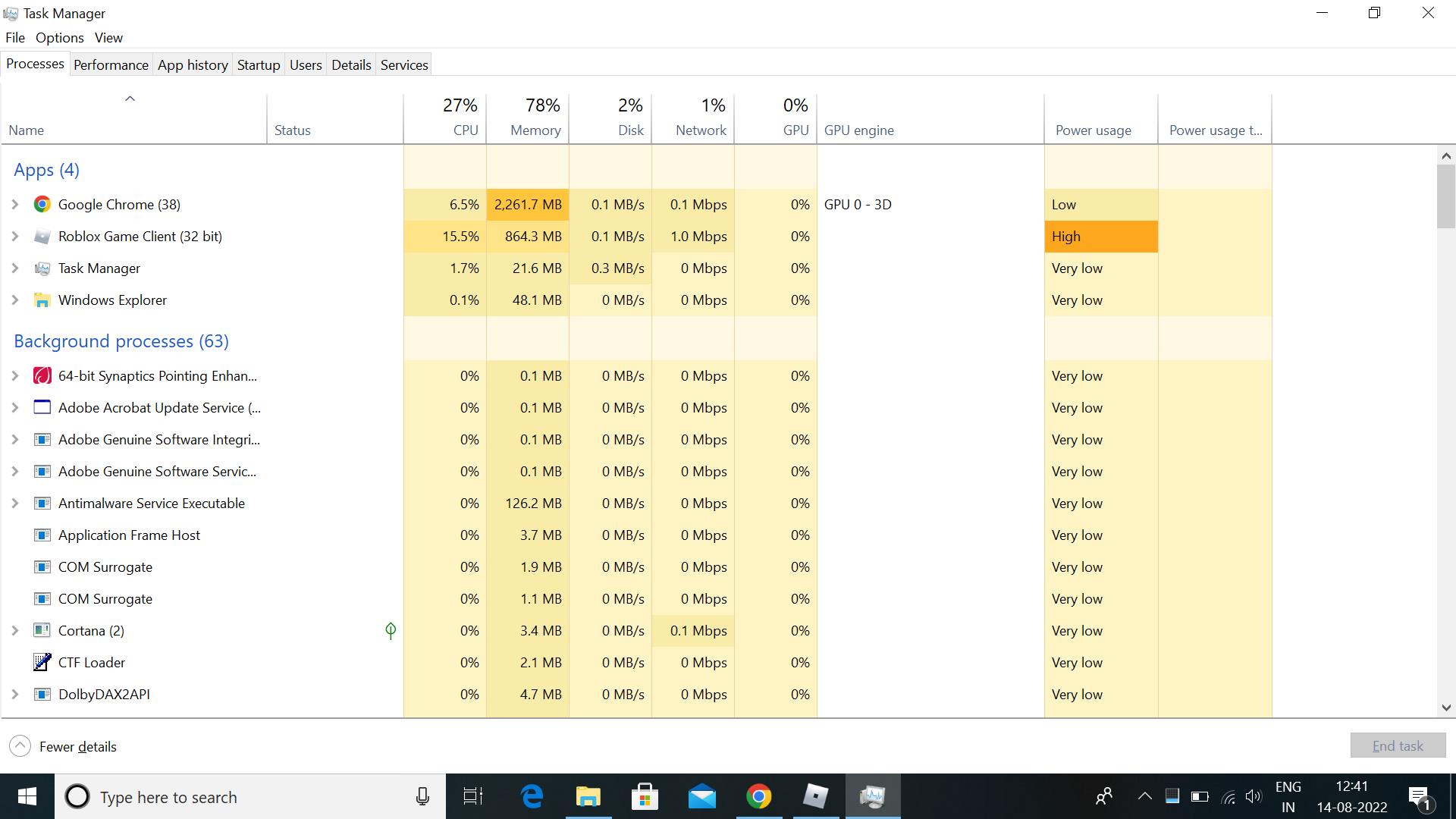Expand the Cortana (2) process group
Viewport: 1456px width, 819px height.
pos(14,631)
